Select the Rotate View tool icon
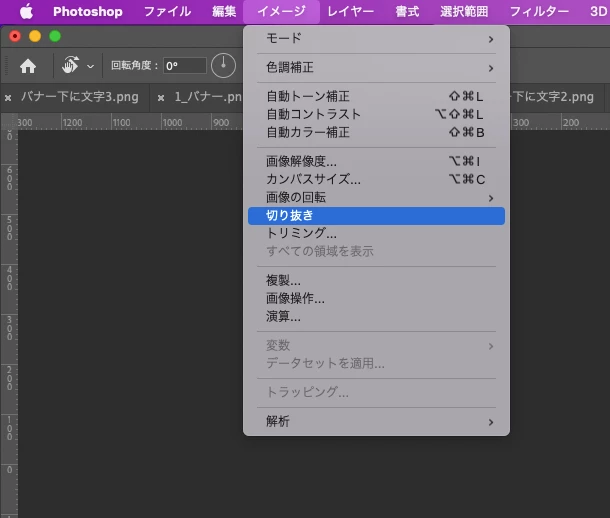The image size is (610, 518). (x=70, y=65)
